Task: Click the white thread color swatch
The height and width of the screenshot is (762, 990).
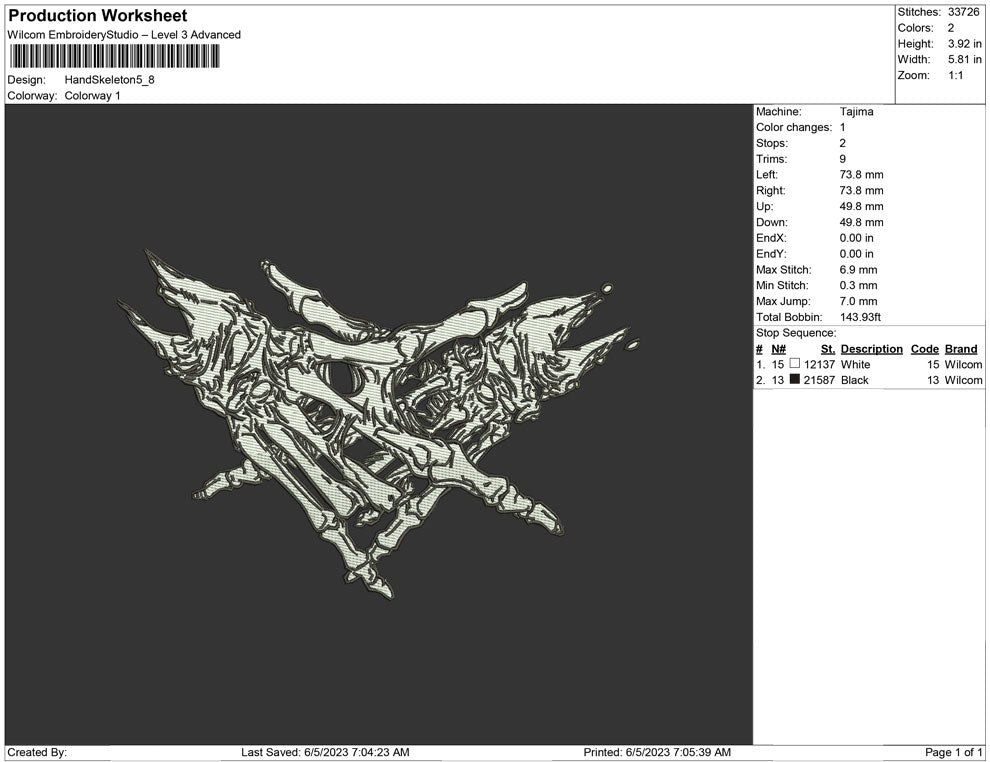Action: 795,365
